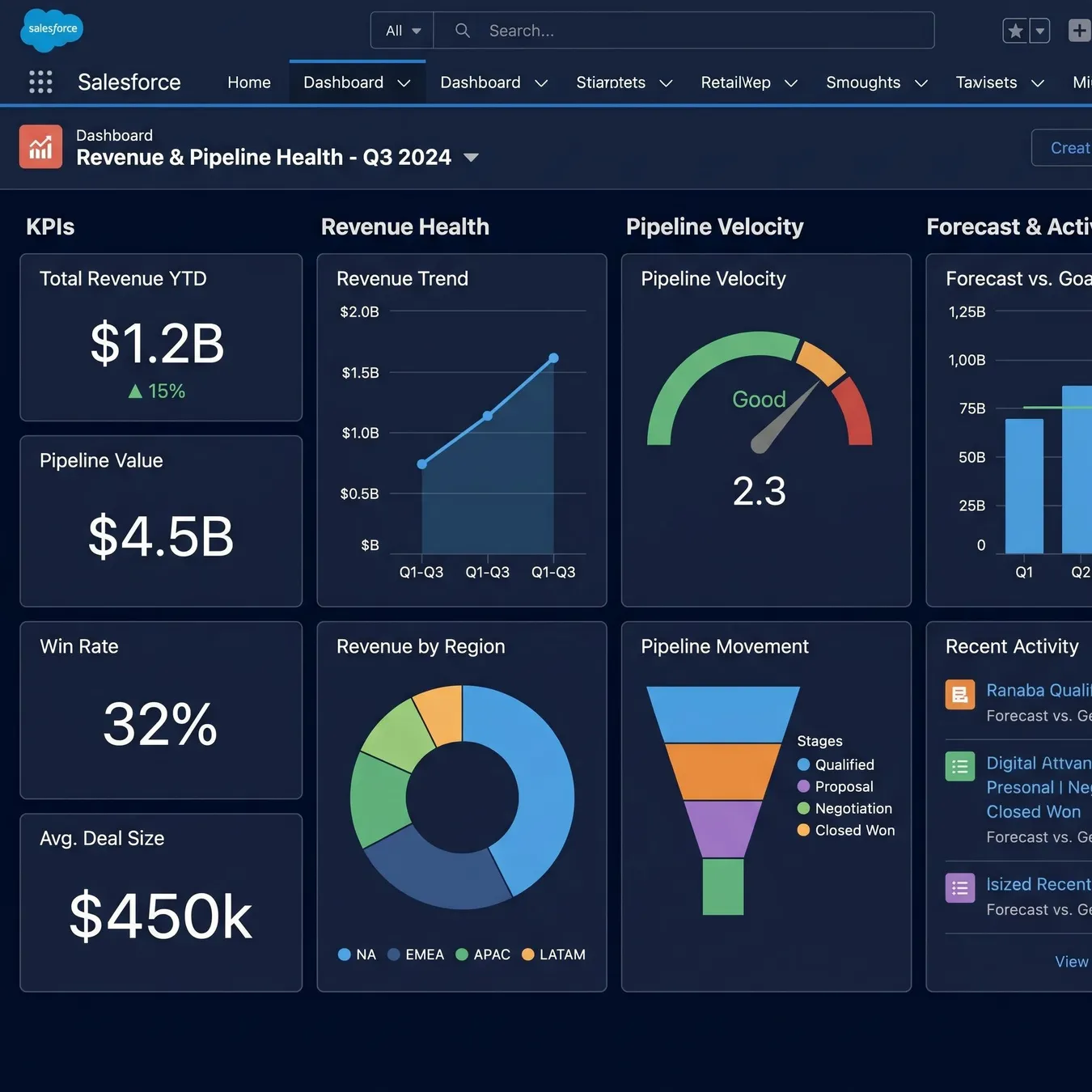This screenshot has height=1092, width=1092.
Task: Click the 32% Win Rate value
Action: click(160, 724)
